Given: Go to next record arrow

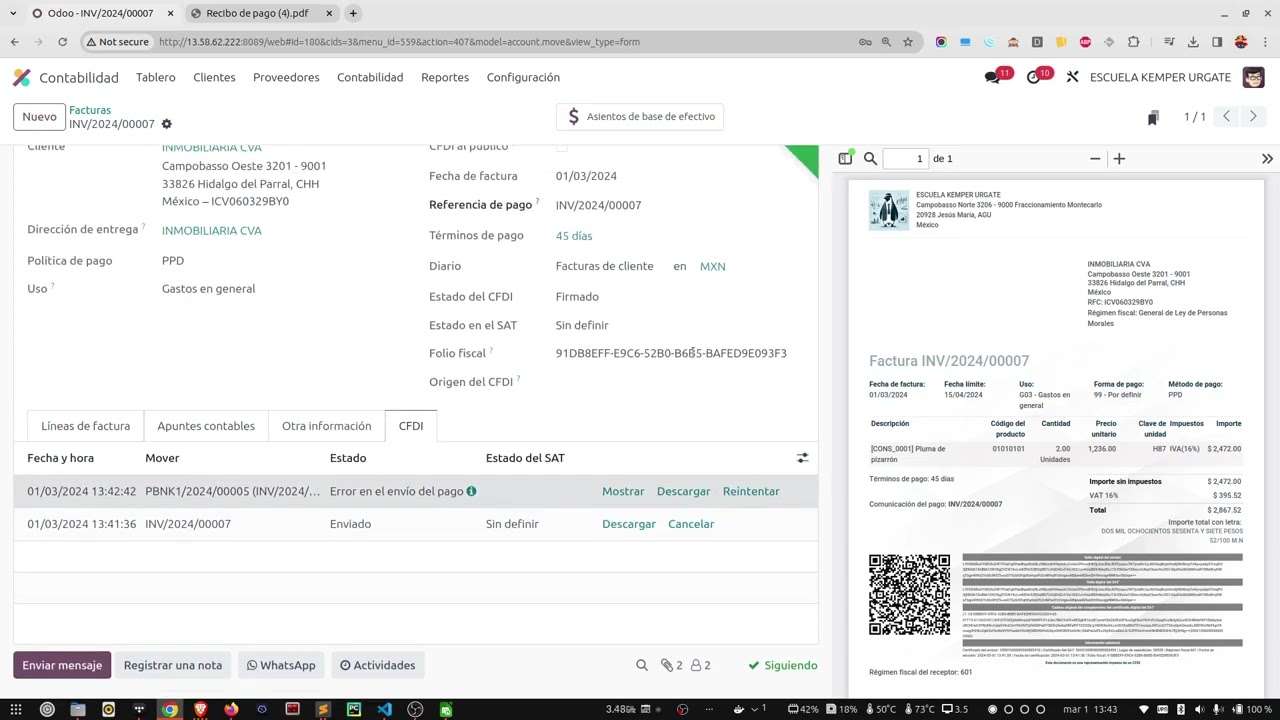Looking at the screenshot, I should click(1252, 117).
